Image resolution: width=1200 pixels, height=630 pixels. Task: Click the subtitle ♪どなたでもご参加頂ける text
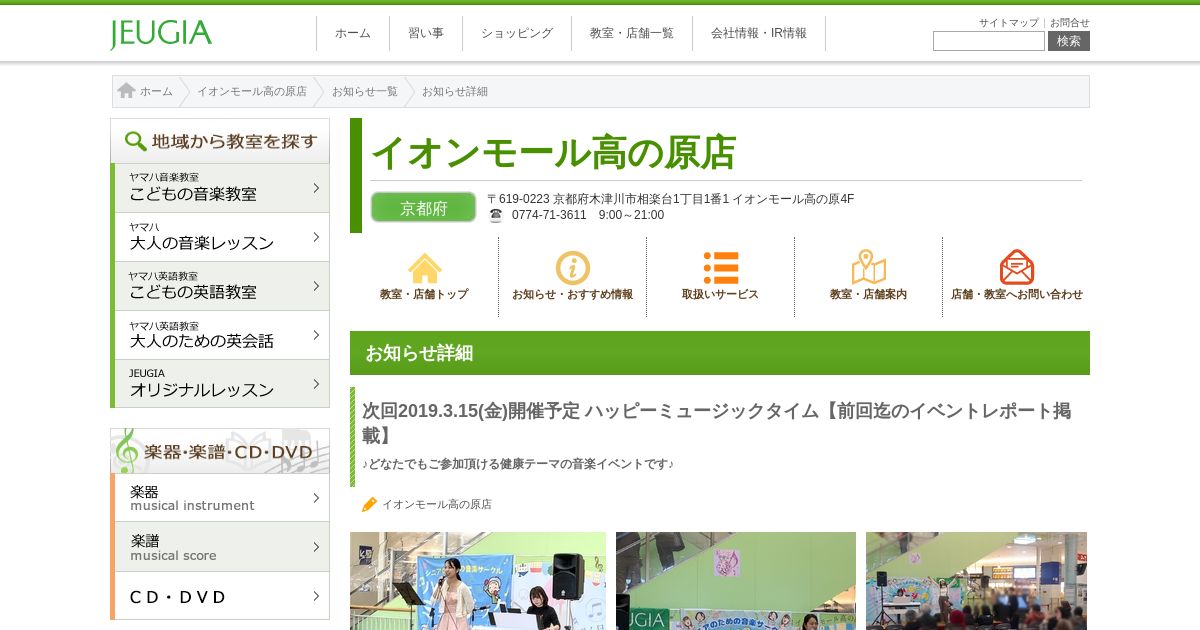[x=518, y=464]
